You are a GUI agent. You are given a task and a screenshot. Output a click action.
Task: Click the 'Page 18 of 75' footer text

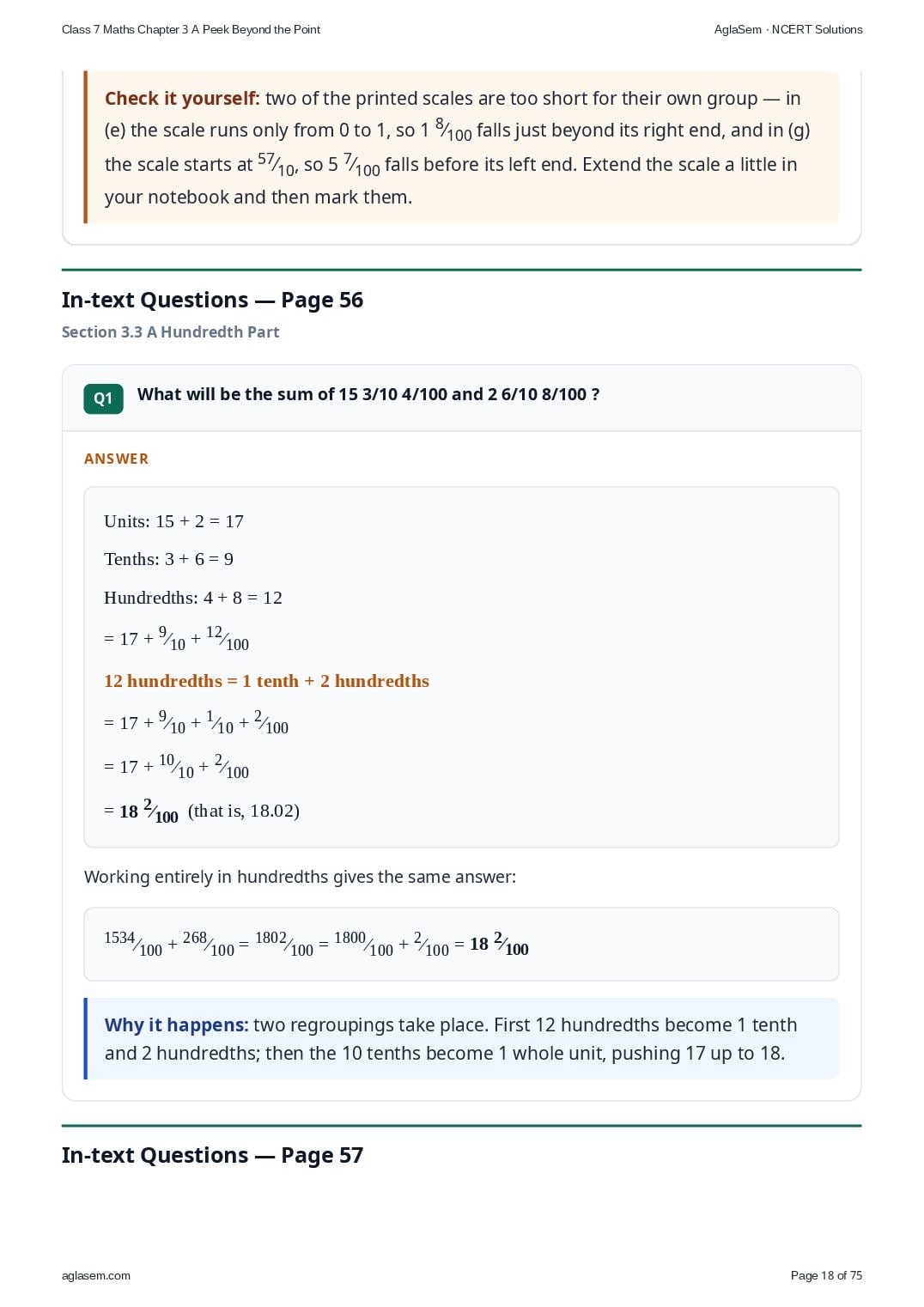[826, 1275]
